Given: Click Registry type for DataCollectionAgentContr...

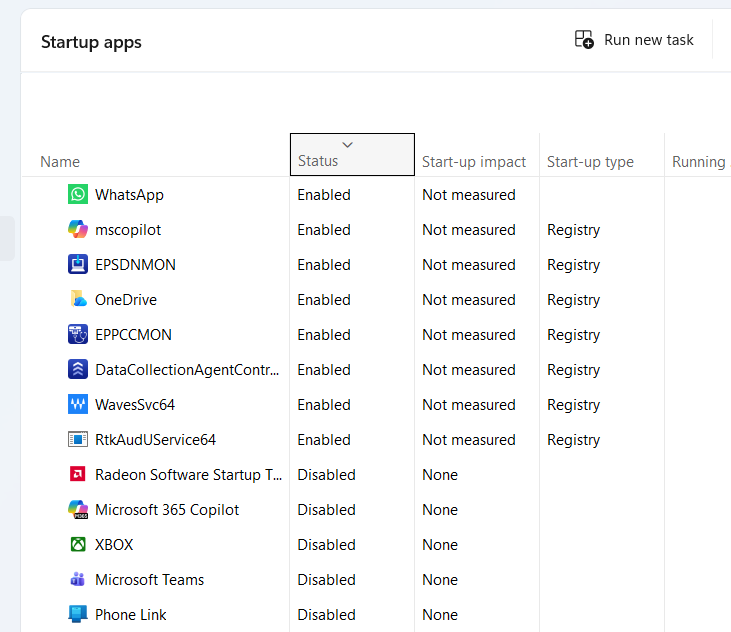Looking at the screenshot, I should (x=573, y=370).
